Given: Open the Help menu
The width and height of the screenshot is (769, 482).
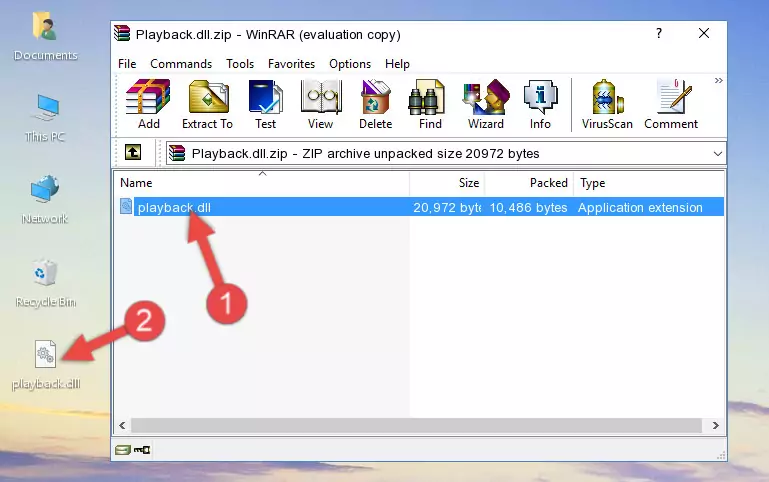Looking at the screenshot, I should click(397, 64).
